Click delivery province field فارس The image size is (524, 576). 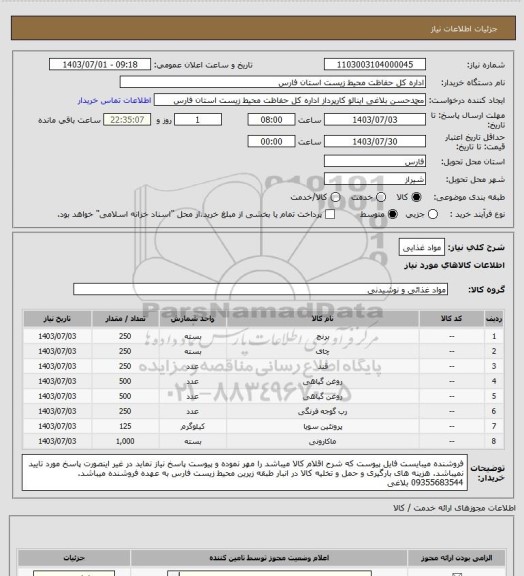click(375, 161)
